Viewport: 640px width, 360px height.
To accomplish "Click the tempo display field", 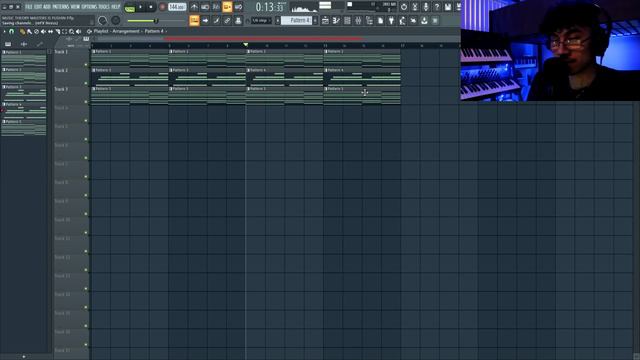I will (177, 7).
